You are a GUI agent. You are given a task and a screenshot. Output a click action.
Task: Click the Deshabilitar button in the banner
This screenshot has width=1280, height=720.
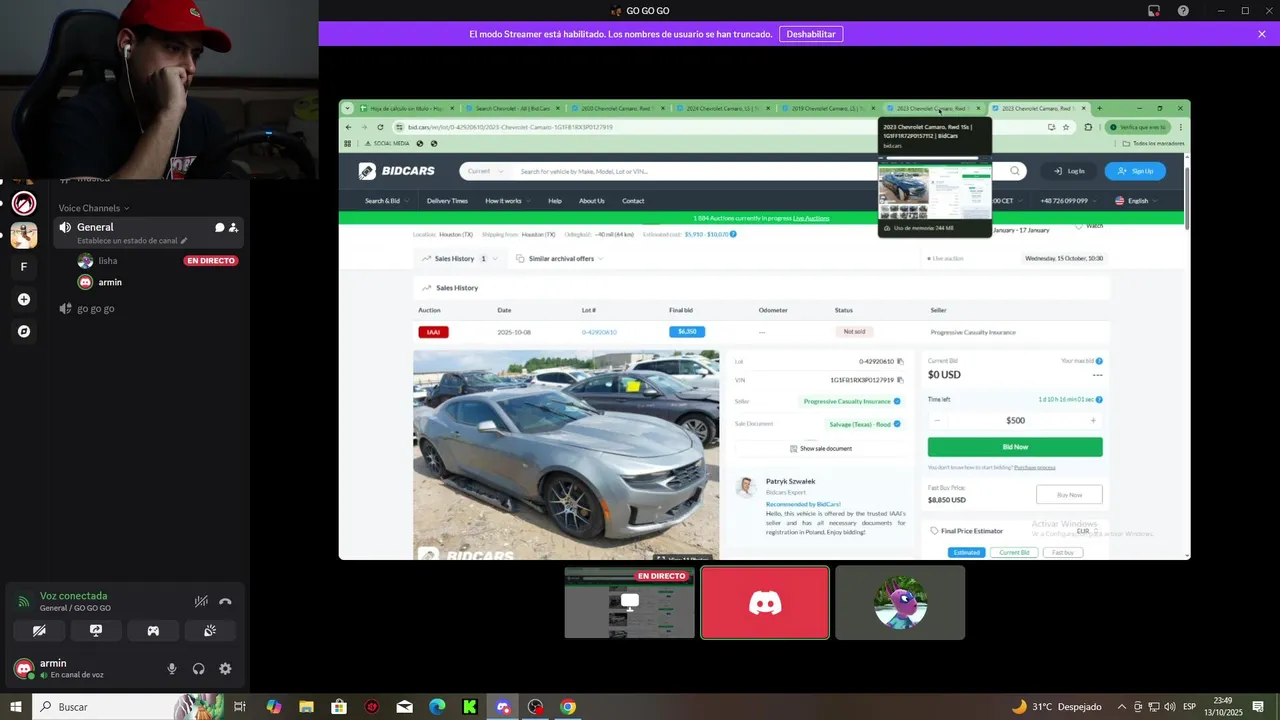pyautogui.click(x=811, y=34)
